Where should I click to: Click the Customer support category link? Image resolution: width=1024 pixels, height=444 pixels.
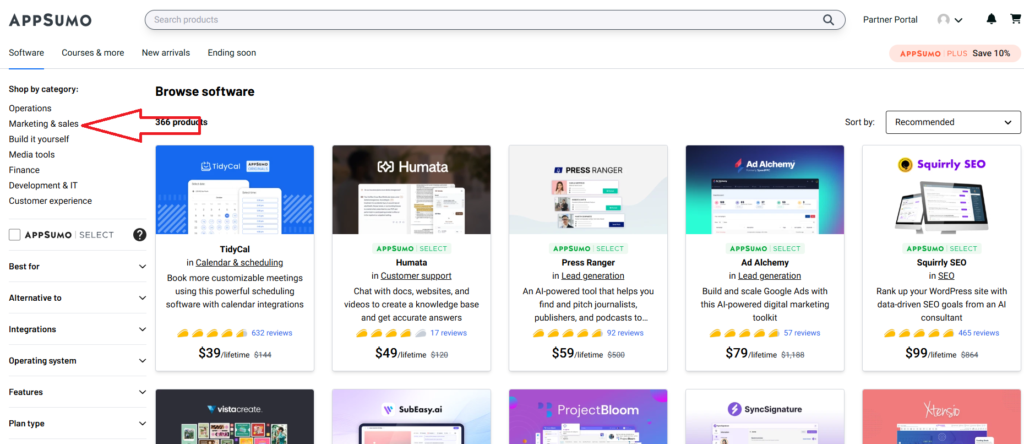(x=416, y=276)
